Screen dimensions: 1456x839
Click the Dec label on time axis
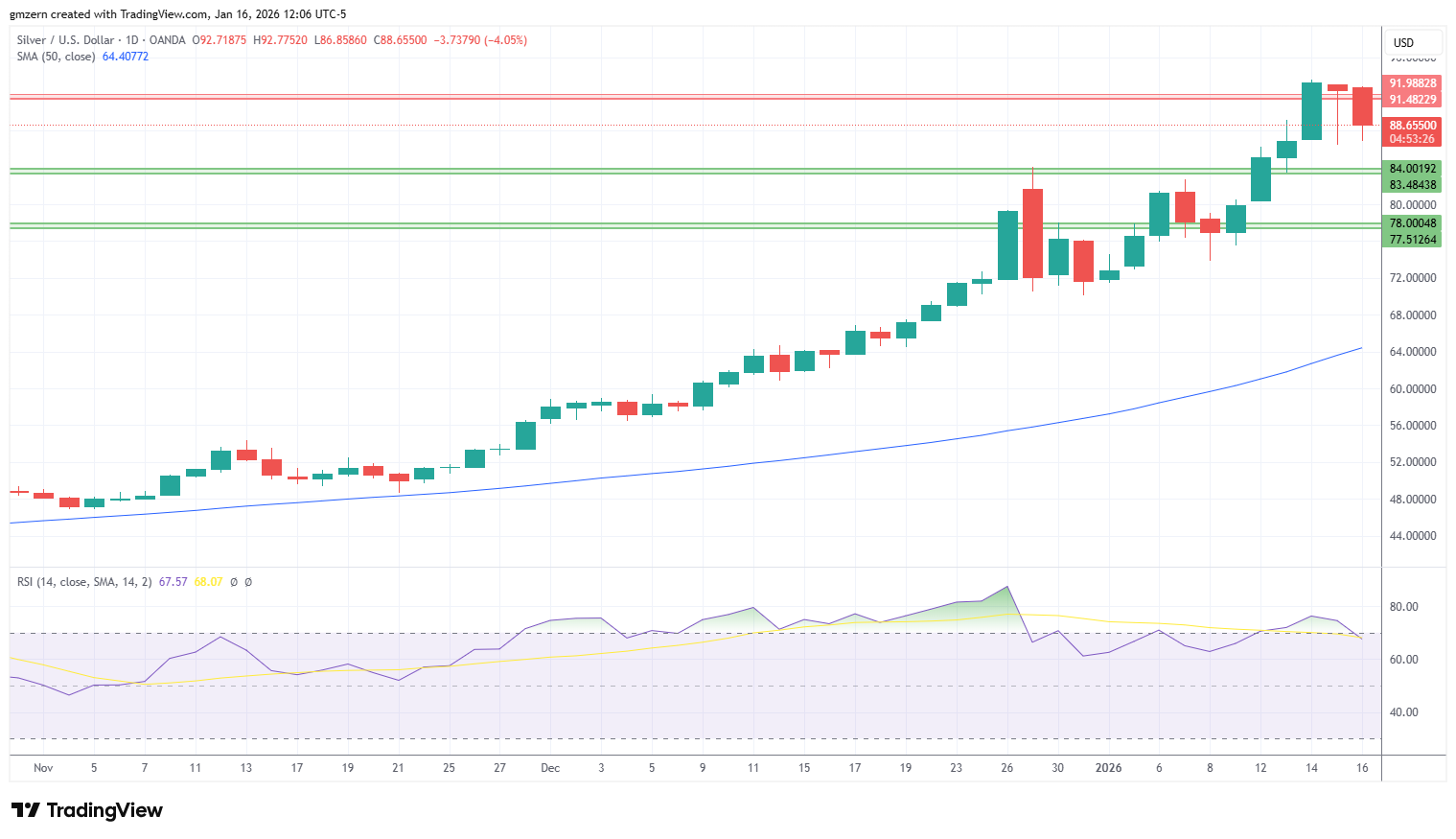pos(550,768)
